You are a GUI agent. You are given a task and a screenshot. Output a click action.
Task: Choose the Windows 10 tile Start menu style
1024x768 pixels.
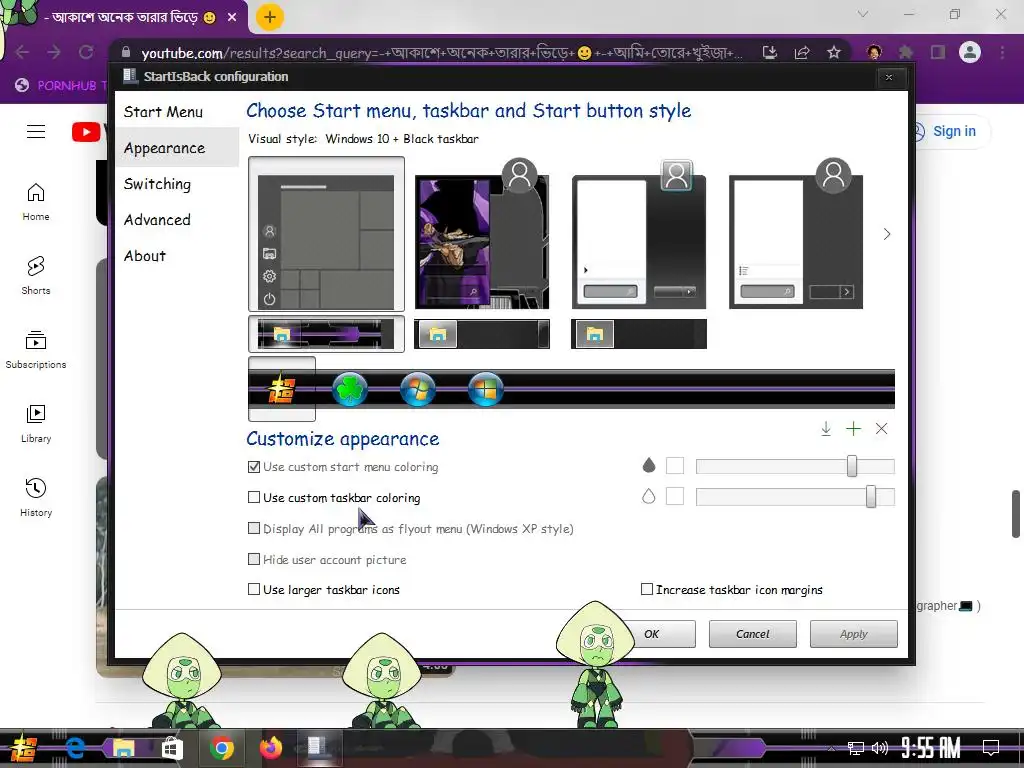click(326, 234)
